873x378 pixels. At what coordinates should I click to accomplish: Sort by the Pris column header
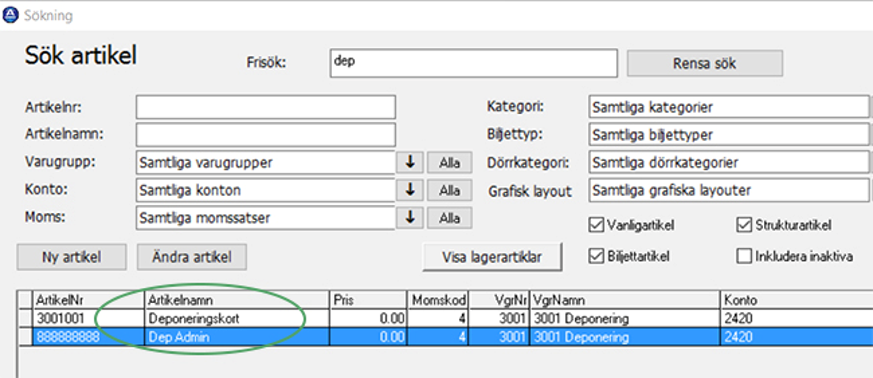coord(369,301)
